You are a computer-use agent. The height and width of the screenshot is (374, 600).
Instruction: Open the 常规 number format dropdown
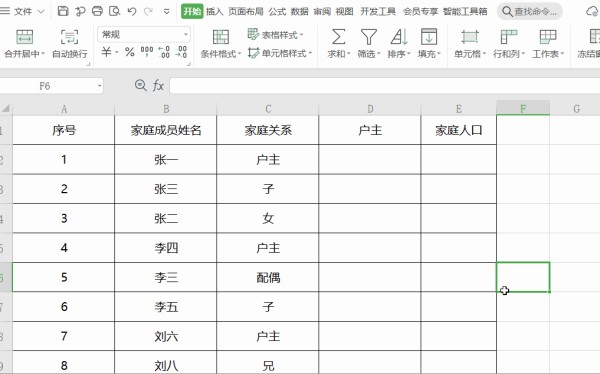point(144,34)
